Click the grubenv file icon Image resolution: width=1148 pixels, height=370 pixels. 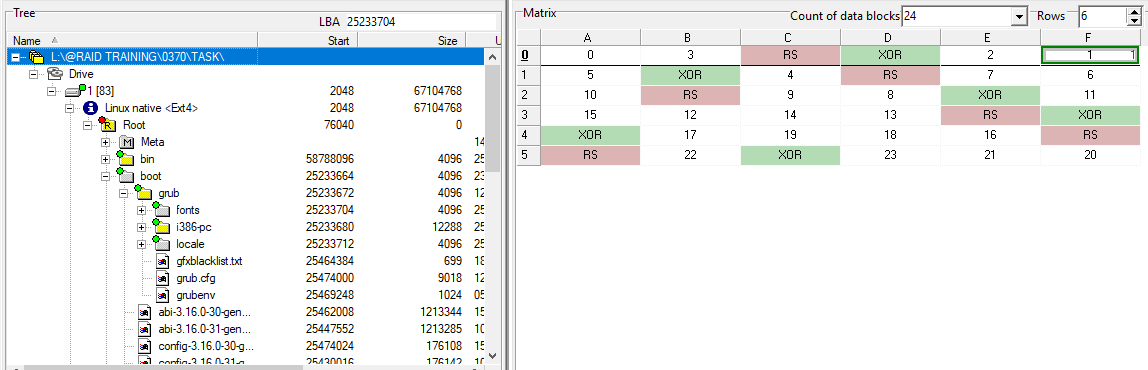pyautogui.click(x=163, y=295)
